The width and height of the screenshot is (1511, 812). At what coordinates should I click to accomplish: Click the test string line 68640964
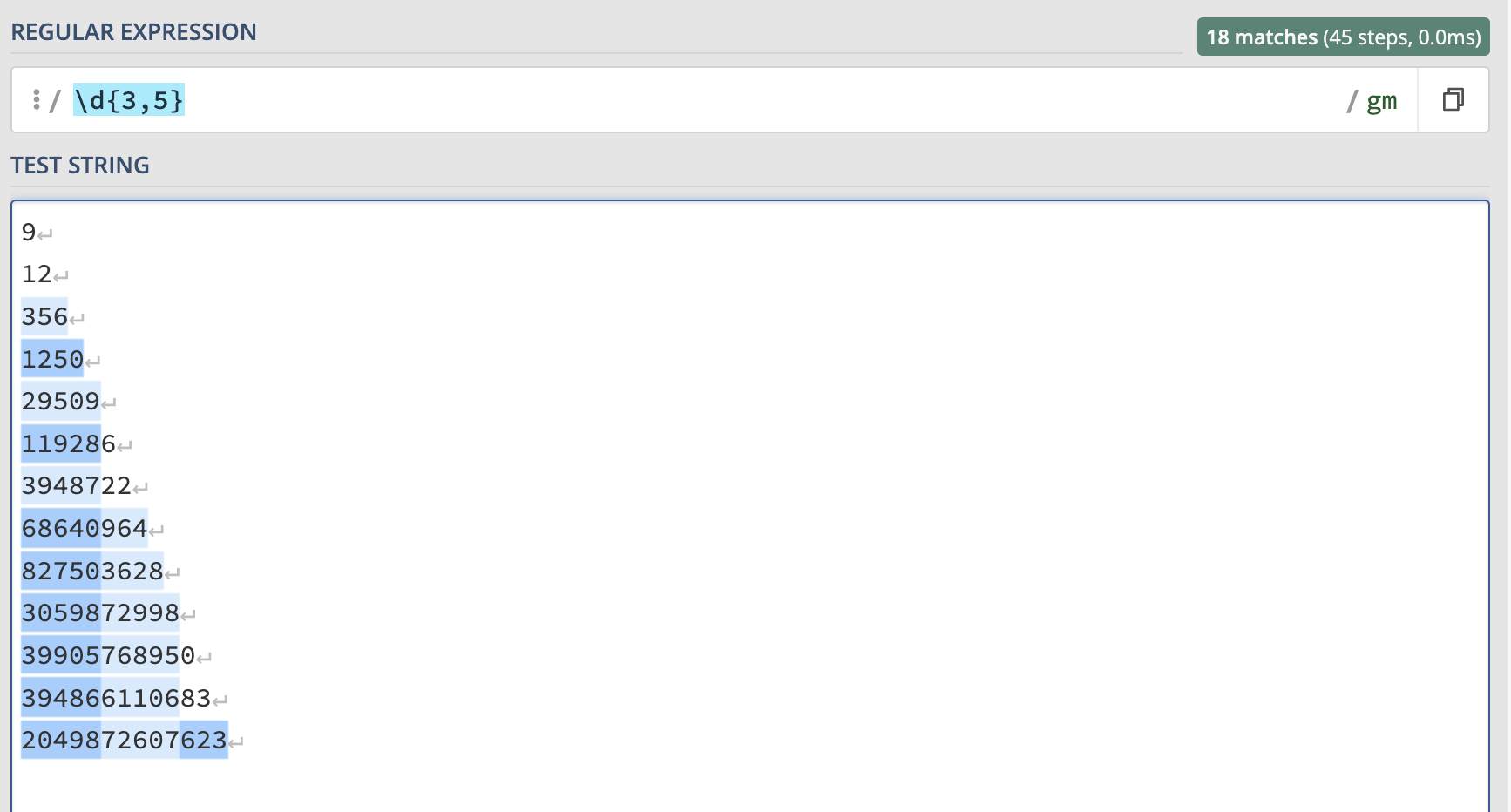[85, 528]
